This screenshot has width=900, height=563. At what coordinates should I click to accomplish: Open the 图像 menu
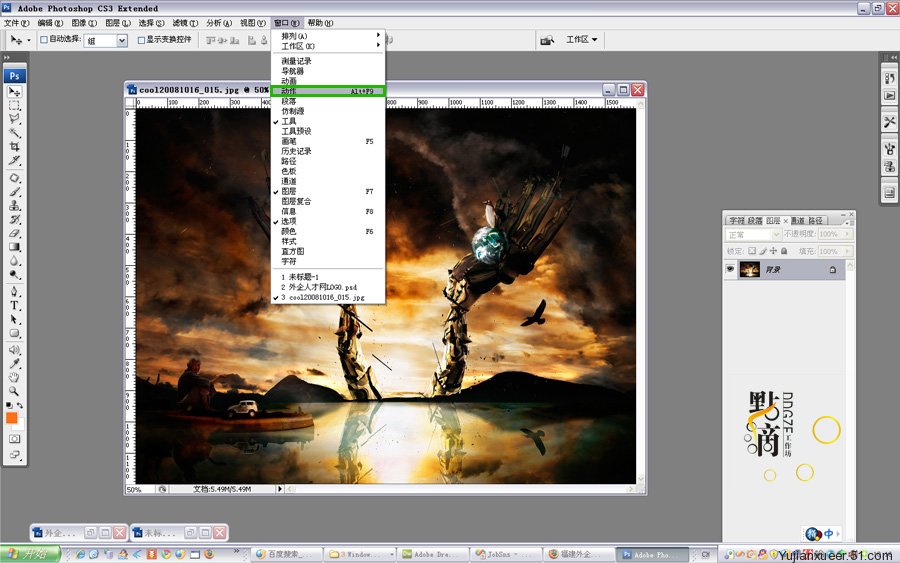coord(84,23)
